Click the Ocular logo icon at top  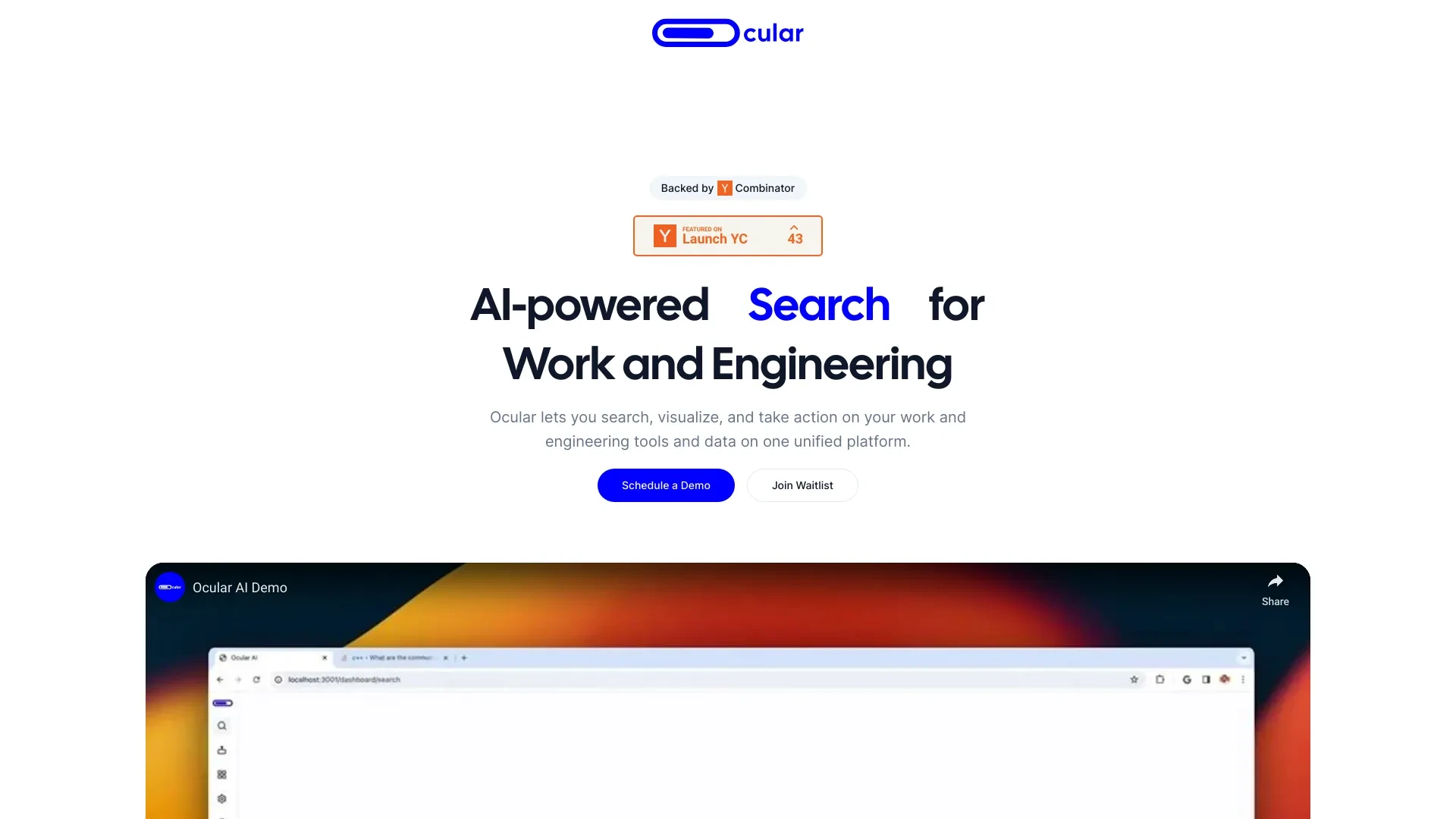click(694, 32)
